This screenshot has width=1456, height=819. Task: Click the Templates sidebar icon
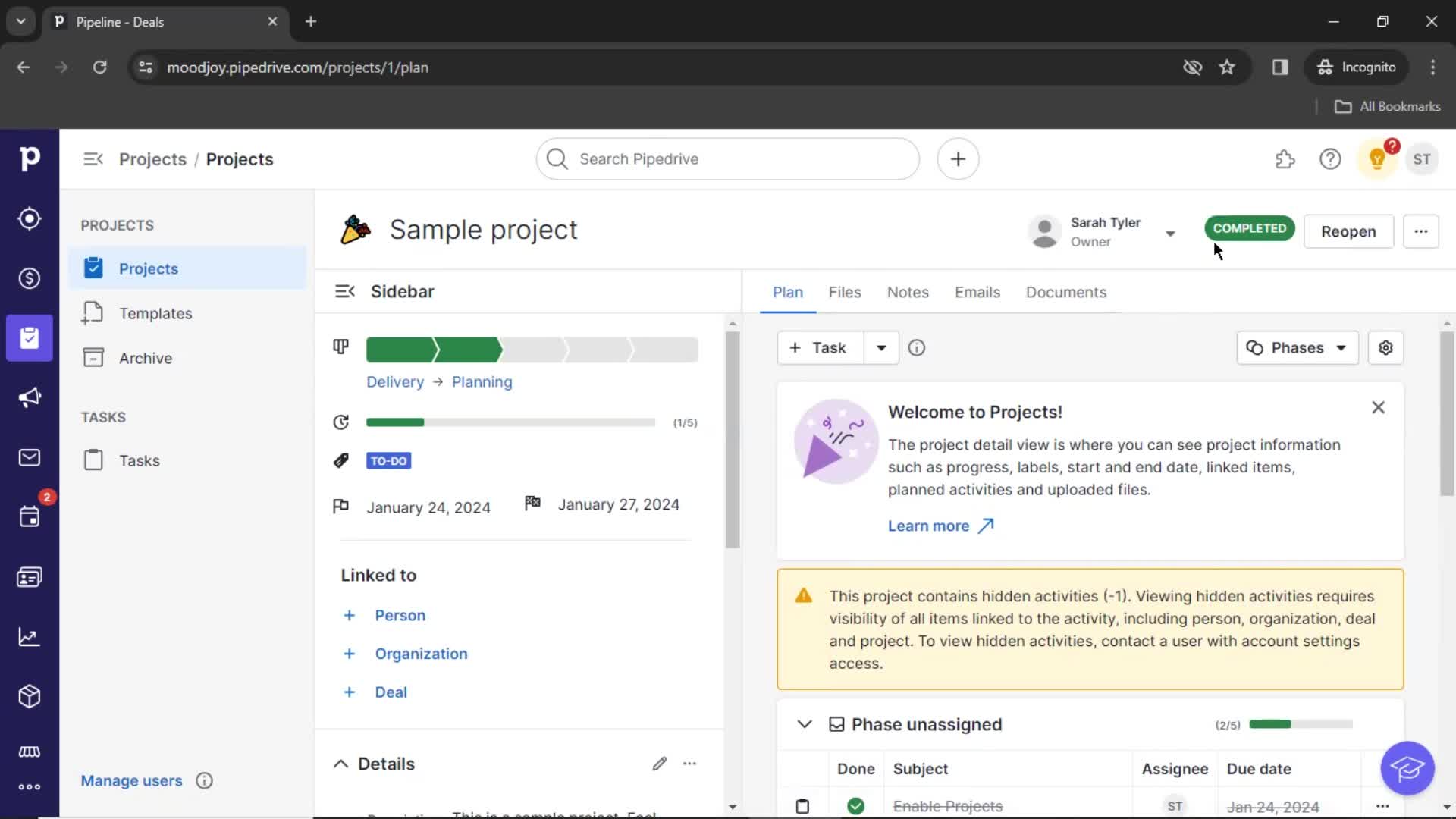coord(95,313)
